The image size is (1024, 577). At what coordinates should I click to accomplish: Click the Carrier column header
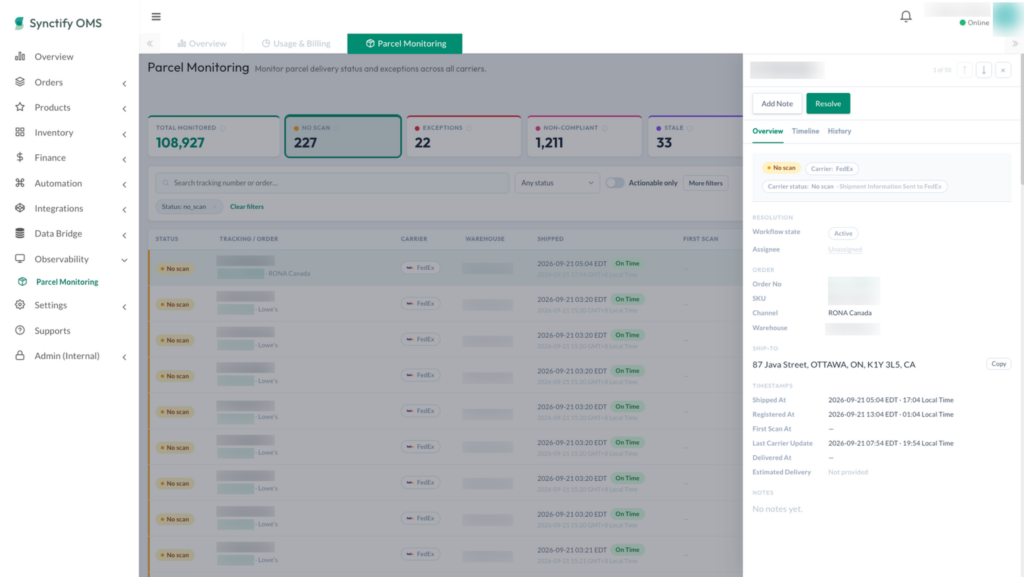pyautogui.click(x=414, y=239)
